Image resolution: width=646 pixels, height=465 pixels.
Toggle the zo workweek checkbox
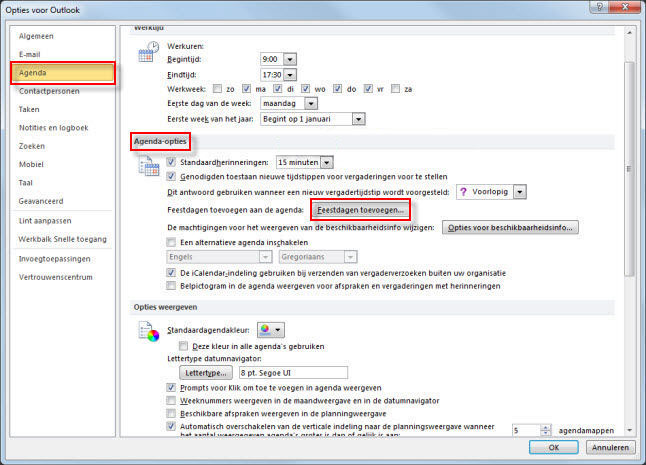[217, 89]
